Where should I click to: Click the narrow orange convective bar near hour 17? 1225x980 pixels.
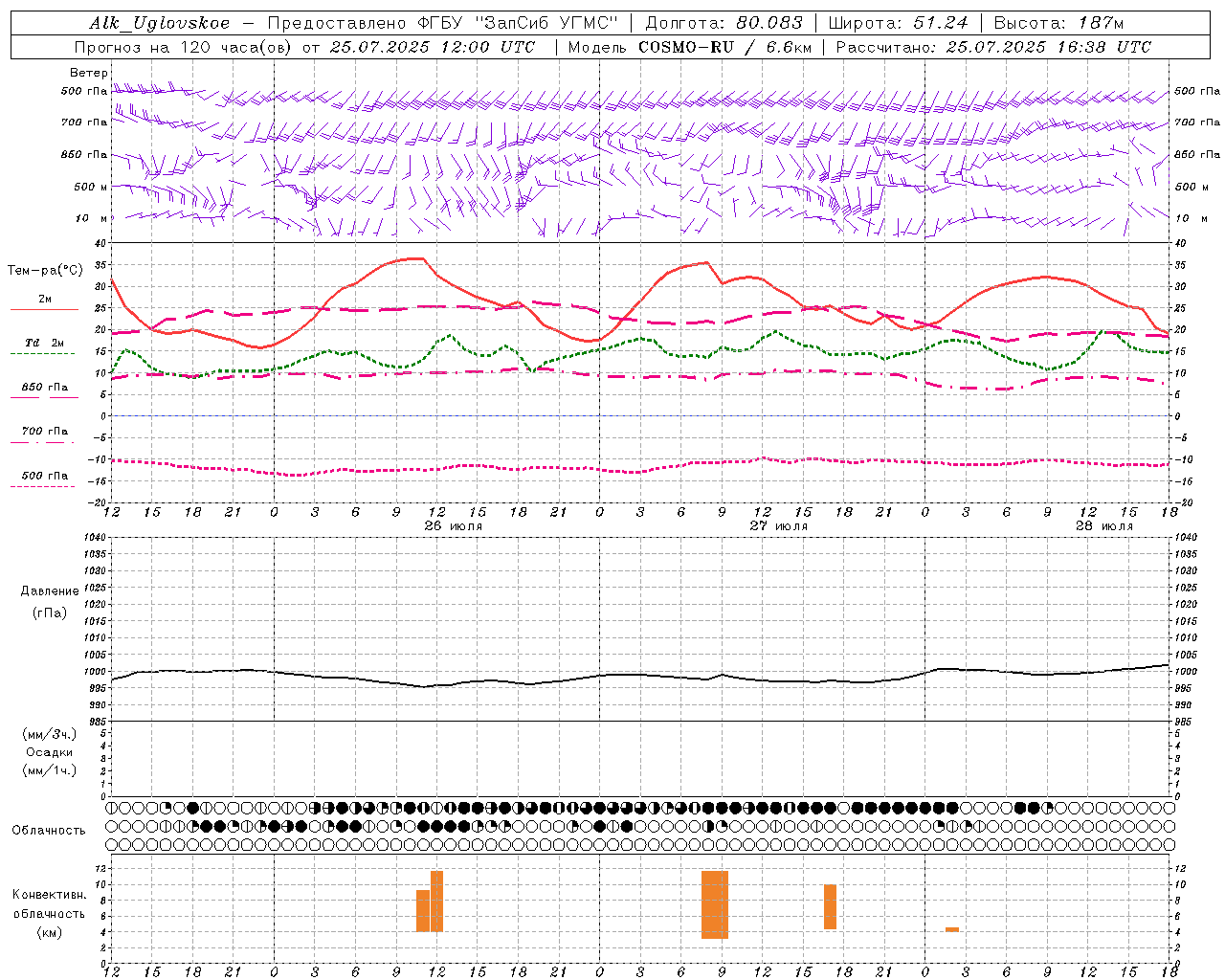pyautogui.click(x=831, y=906)
